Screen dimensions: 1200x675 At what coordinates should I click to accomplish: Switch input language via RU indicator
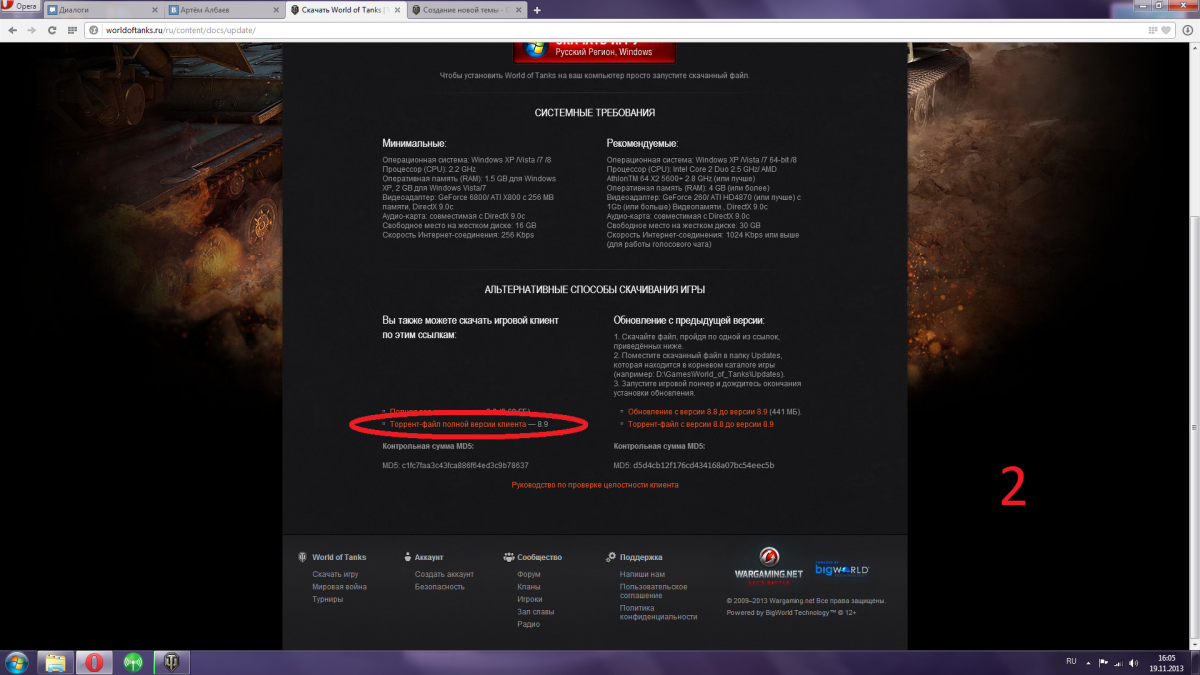1071,662
